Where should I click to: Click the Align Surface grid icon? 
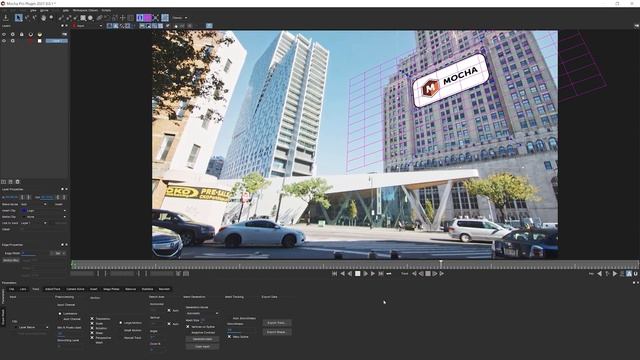click(165, 18)
